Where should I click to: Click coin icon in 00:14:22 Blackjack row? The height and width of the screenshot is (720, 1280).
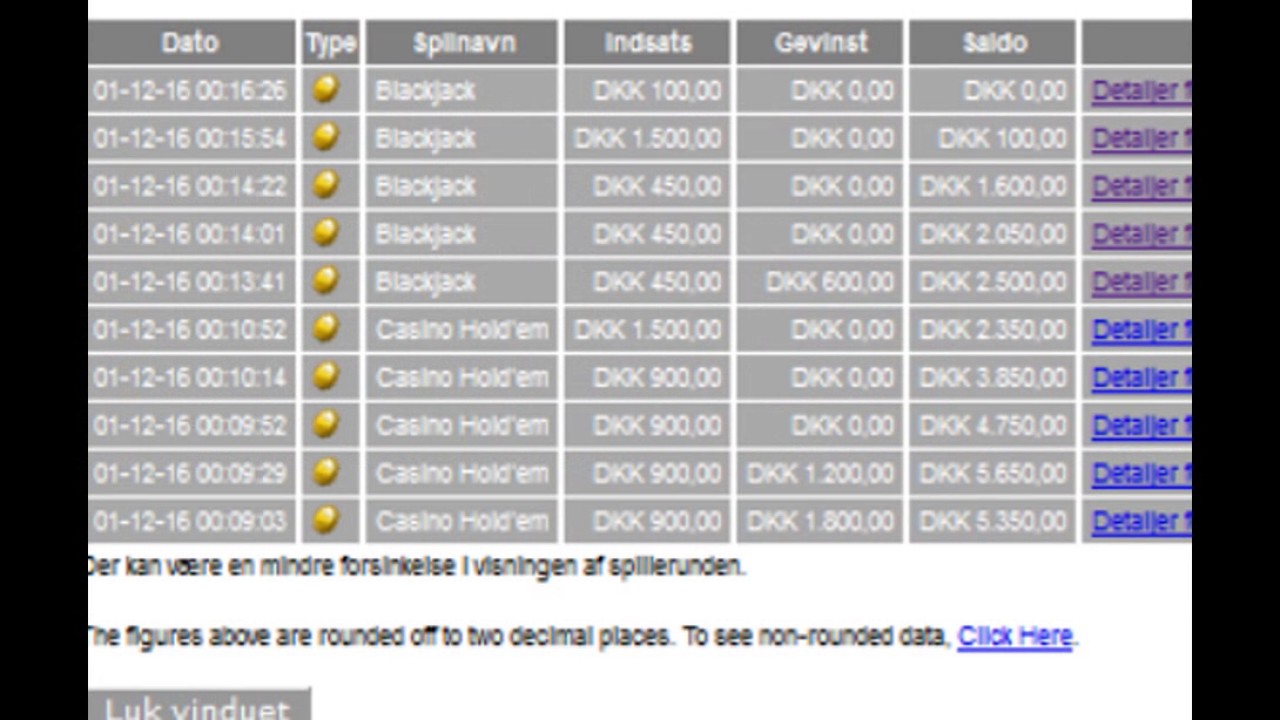point(325,185)
